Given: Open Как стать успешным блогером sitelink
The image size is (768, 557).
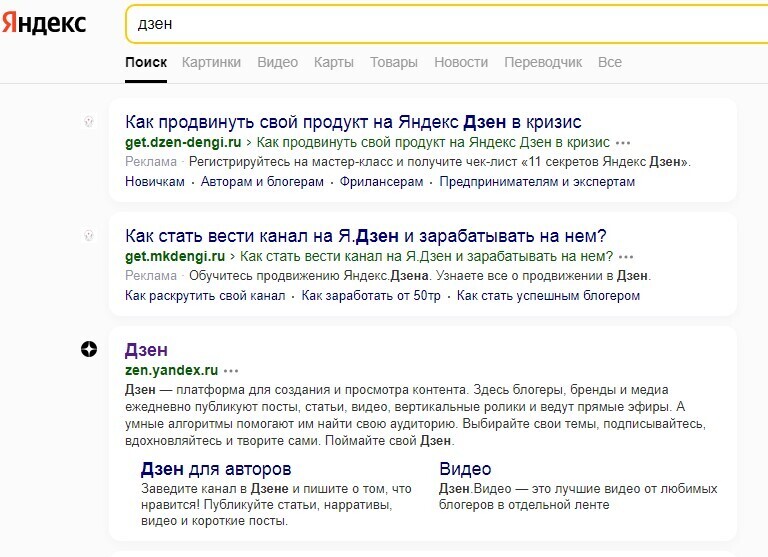Looking at the screenshot, I should (548, 296).
